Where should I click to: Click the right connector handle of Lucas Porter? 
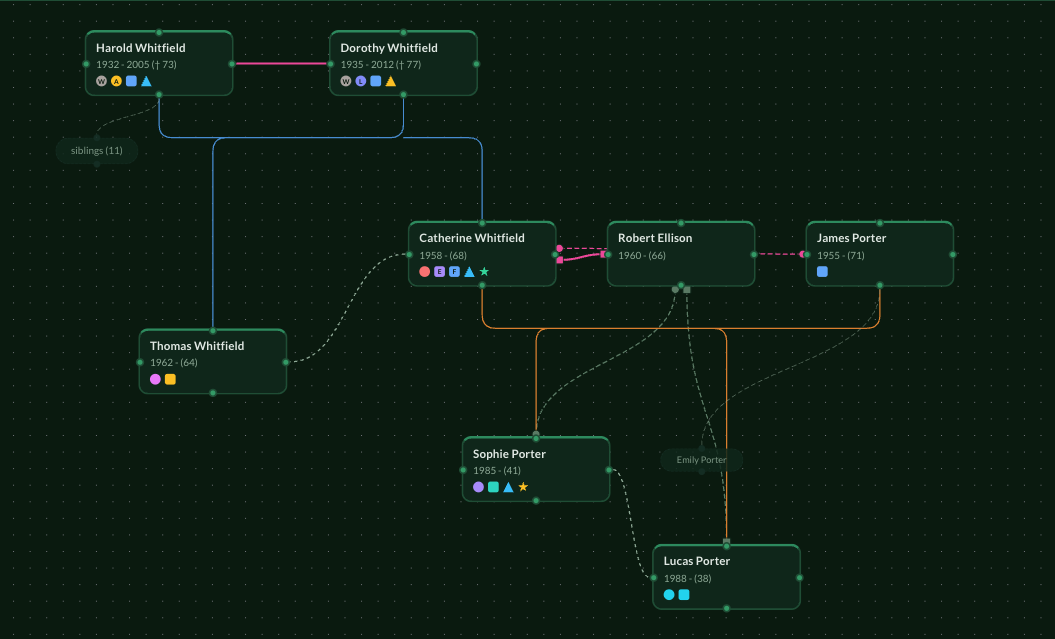pyautogui.click(x=799, y=577)
